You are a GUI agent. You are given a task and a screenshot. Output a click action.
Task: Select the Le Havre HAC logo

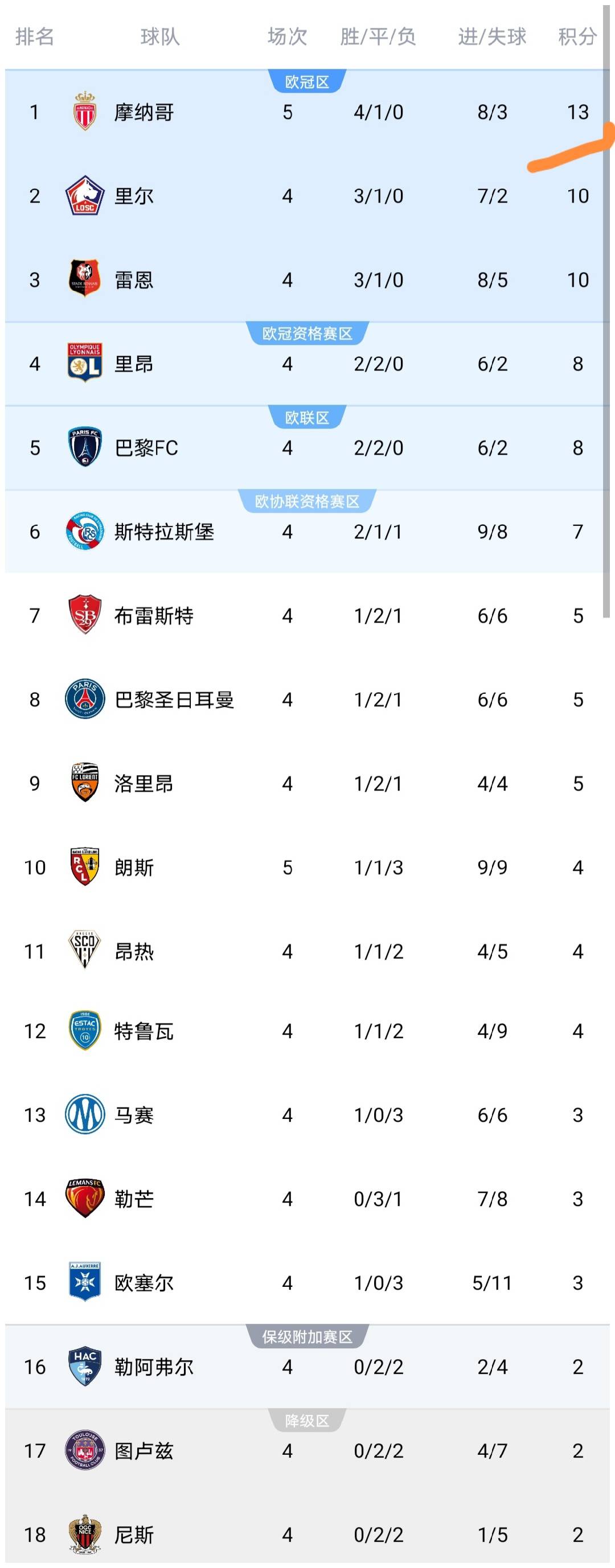pyautogui.click(x=85, y=1367)
